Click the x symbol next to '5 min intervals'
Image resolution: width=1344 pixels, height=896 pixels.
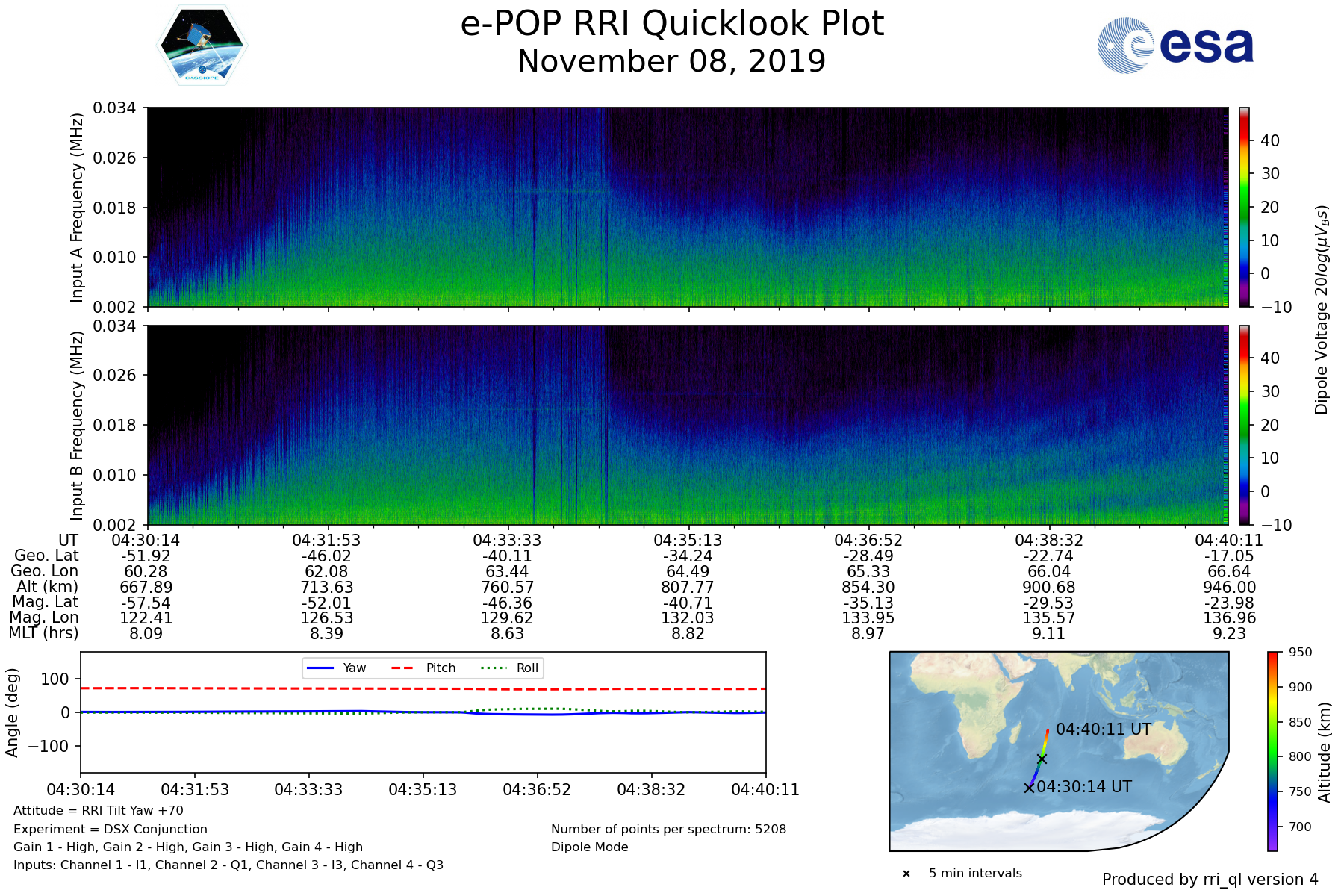point(906,874)
